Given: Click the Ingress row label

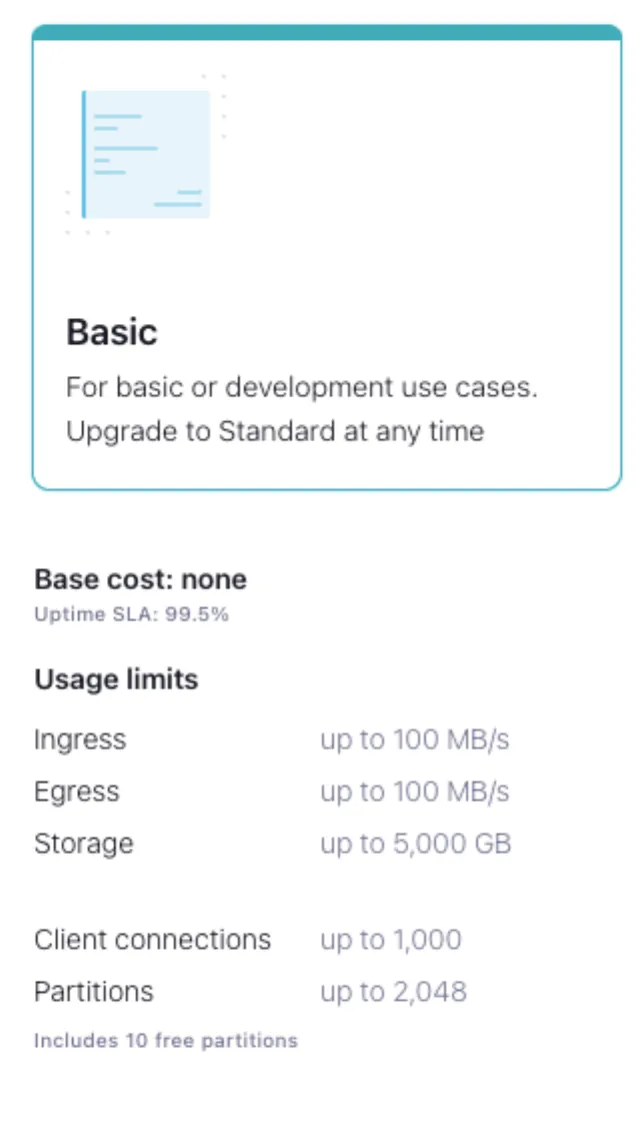Looking at the screenshot, I should [80, 740].
